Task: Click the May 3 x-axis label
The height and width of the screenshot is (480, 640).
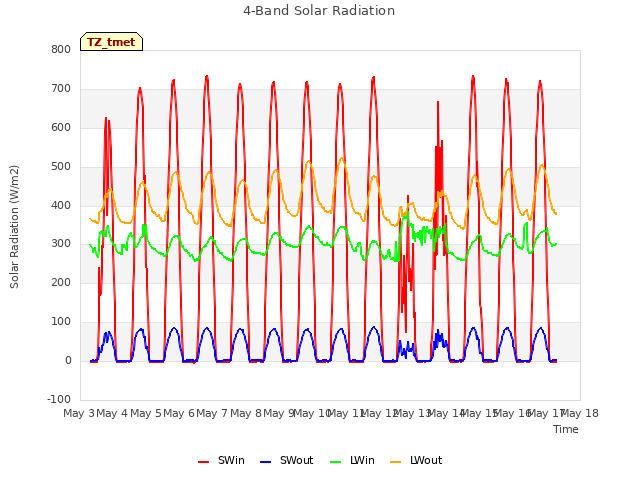Action: click(x=79, y=413)
